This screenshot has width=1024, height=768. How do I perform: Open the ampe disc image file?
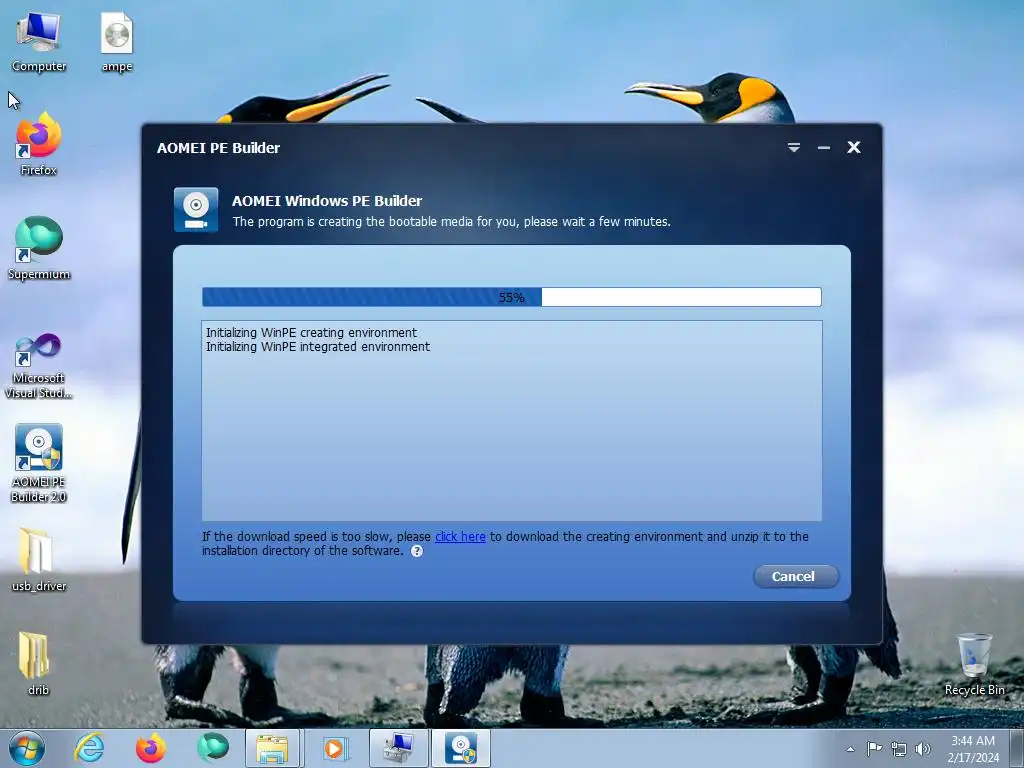117,41
